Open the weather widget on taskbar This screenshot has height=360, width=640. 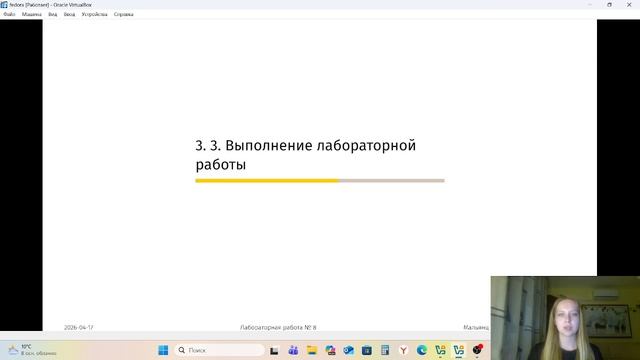pos(32,350)
